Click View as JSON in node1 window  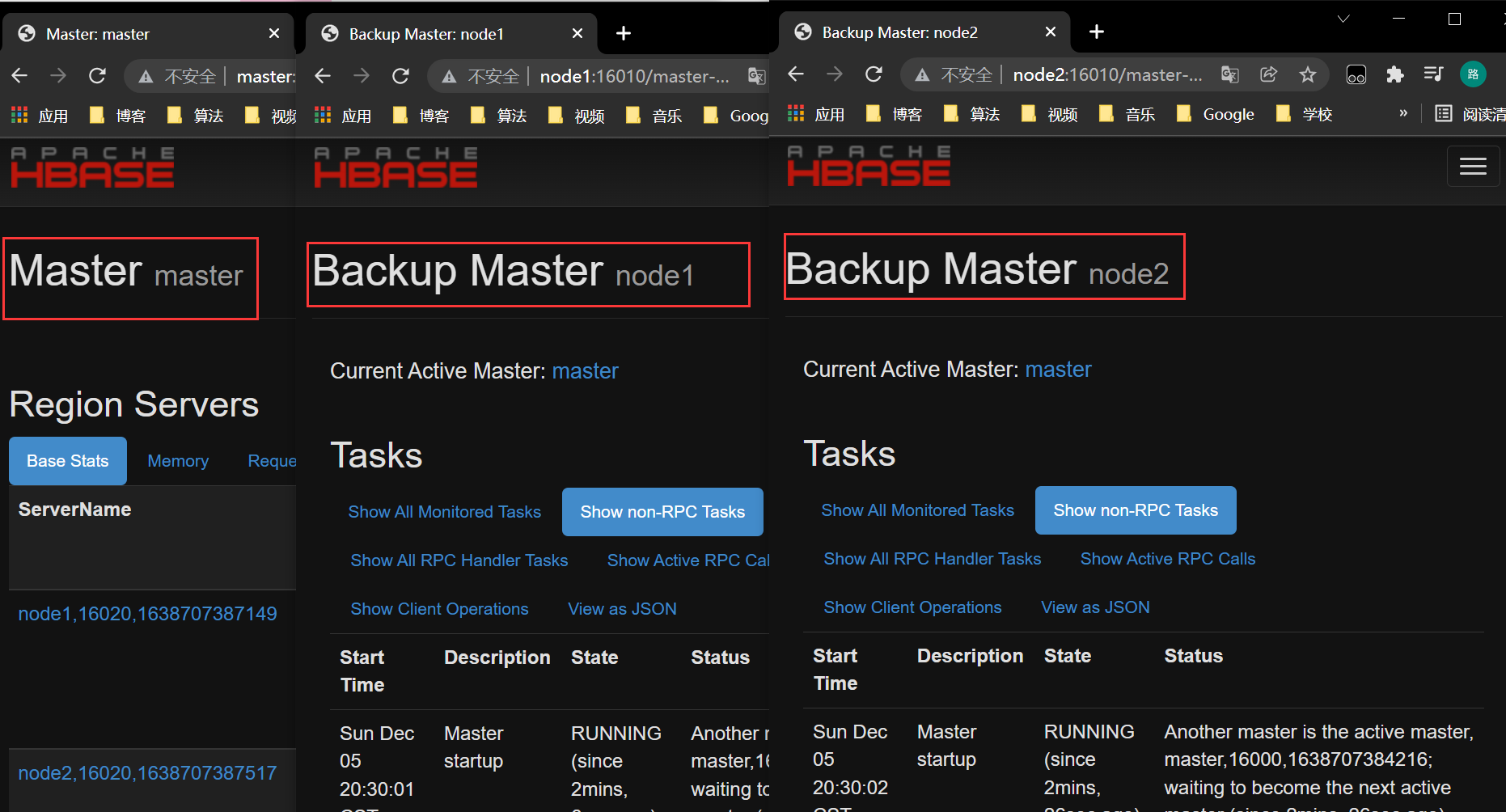(623, 609)
